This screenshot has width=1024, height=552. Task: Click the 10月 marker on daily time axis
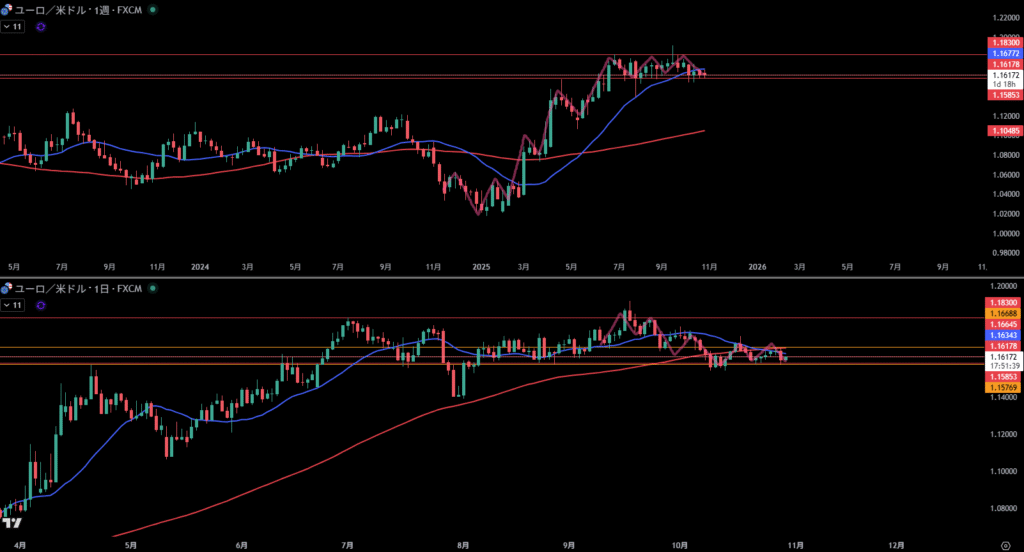[x=680, y=545]
